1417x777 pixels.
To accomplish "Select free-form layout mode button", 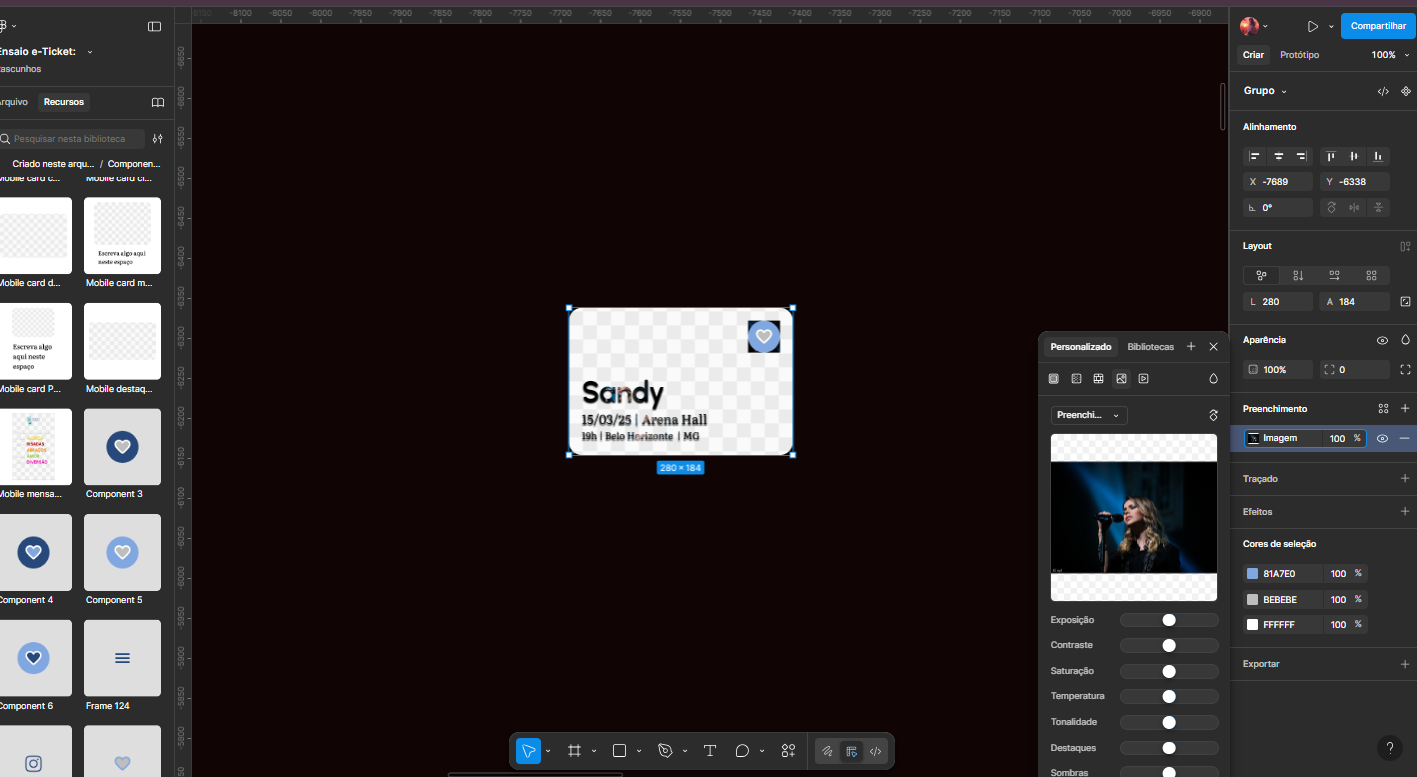I will (1261, 275).
